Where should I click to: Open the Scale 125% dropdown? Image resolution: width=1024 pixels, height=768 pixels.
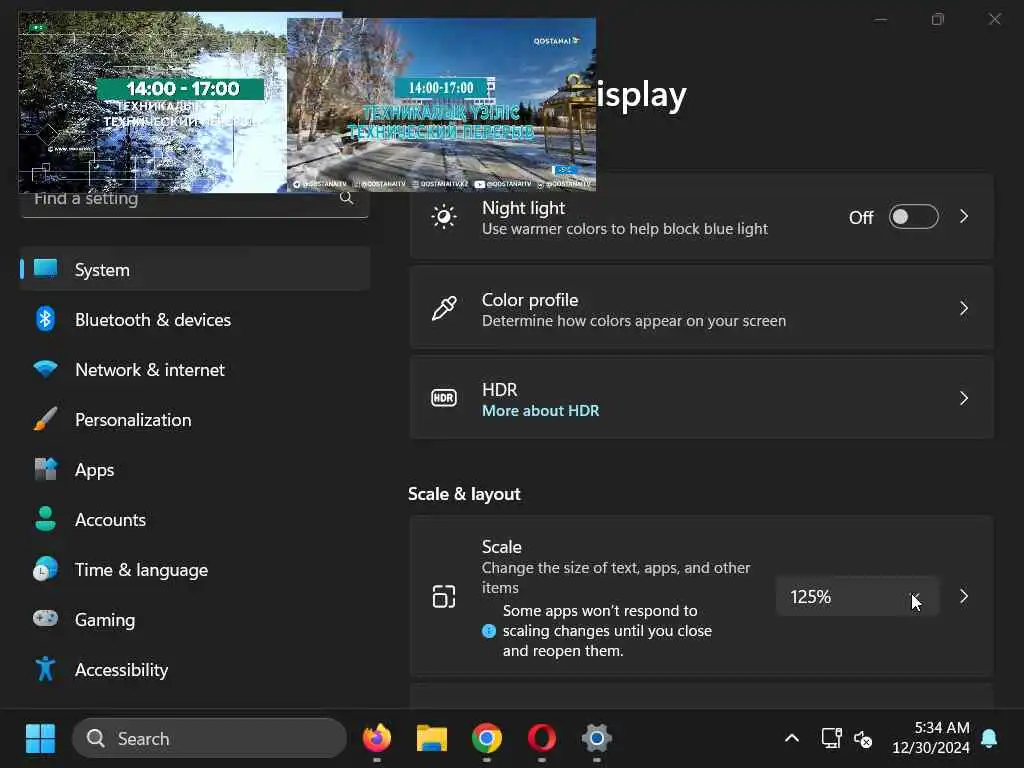pos(857,596)
